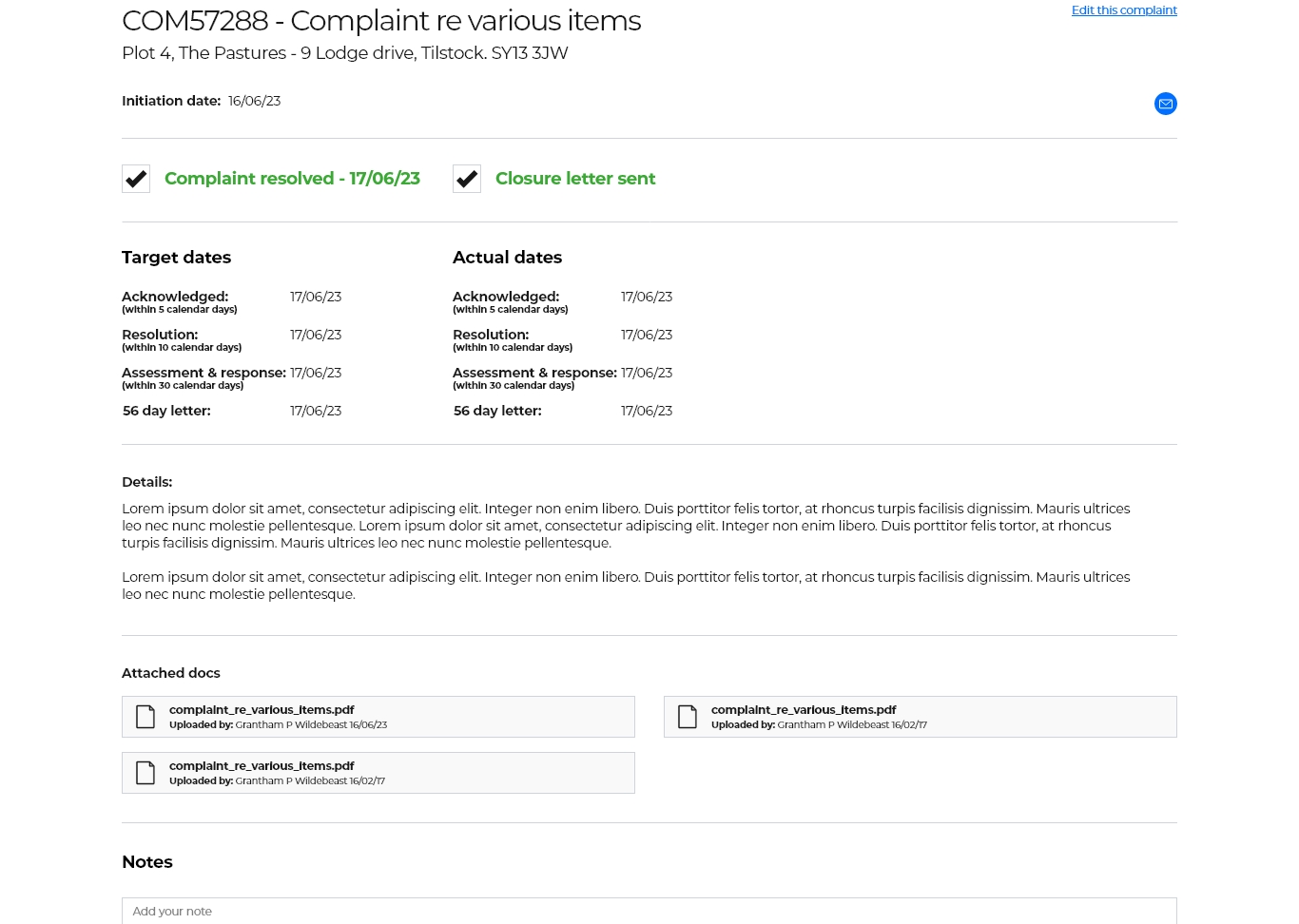Click the COM57288 complaint title
The image size is (1299, 924).
pos(380,20)
